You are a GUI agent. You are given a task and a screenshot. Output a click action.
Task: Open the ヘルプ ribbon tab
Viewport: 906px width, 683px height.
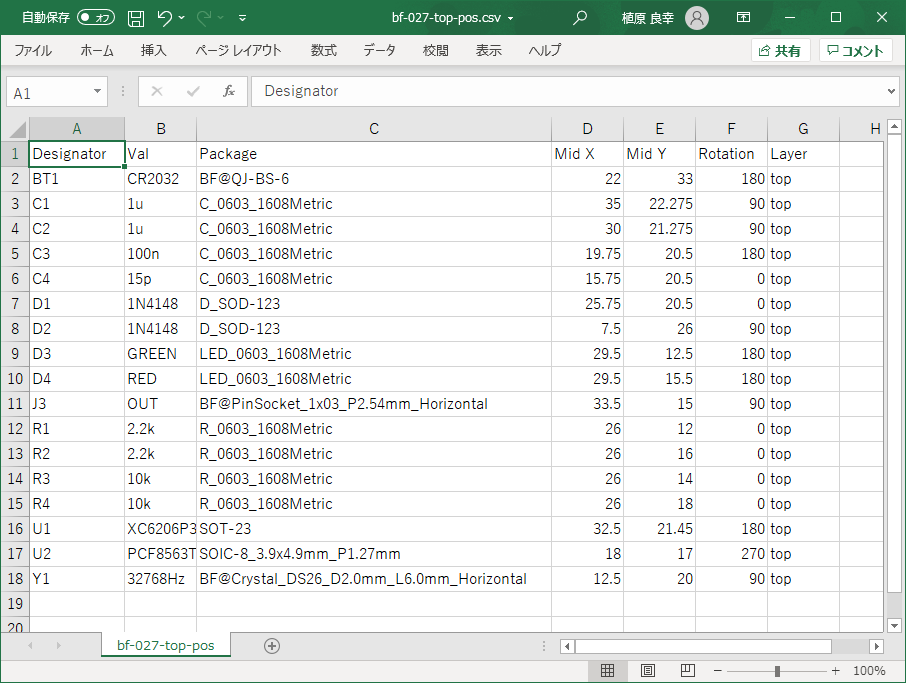tap(544, 50)
